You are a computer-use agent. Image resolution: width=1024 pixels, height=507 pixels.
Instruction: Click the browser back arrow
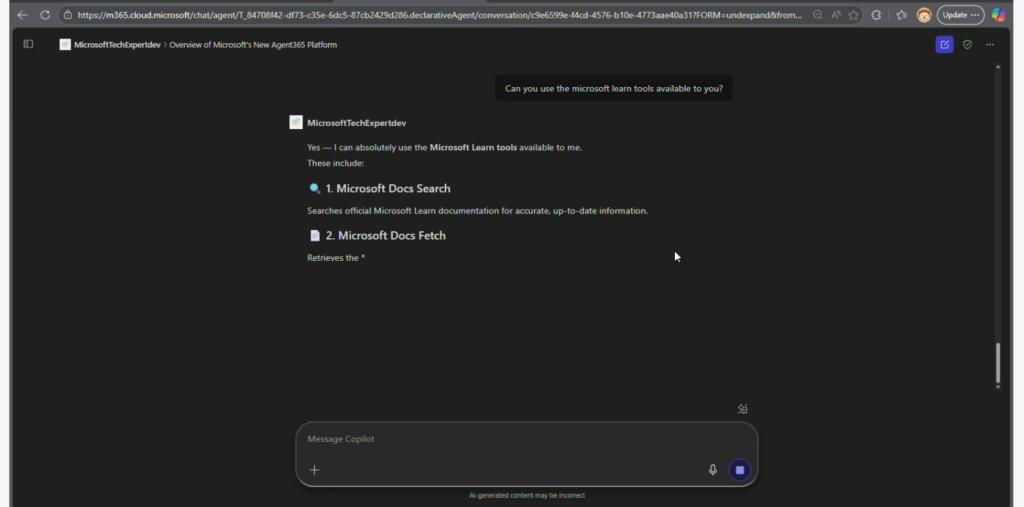click(22, 15)
